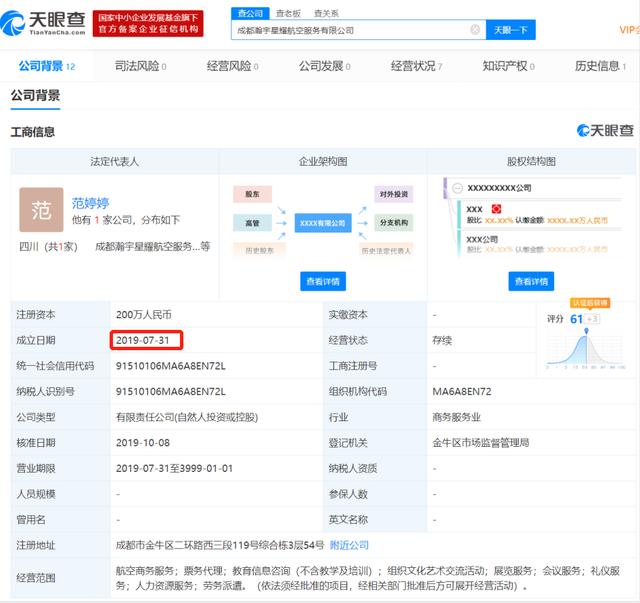
Task: Open the 公司背景 navigation tab
Action: [x=47, y=66]
